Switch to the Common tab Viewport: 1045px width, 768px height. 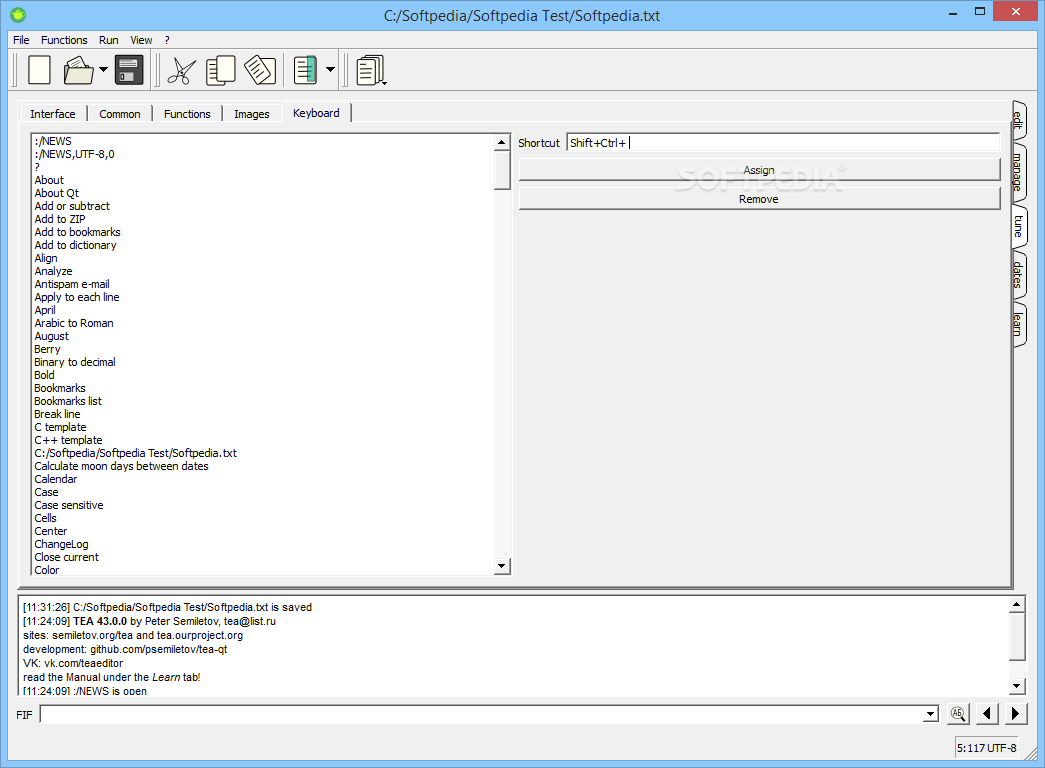[x=120, y=114]
